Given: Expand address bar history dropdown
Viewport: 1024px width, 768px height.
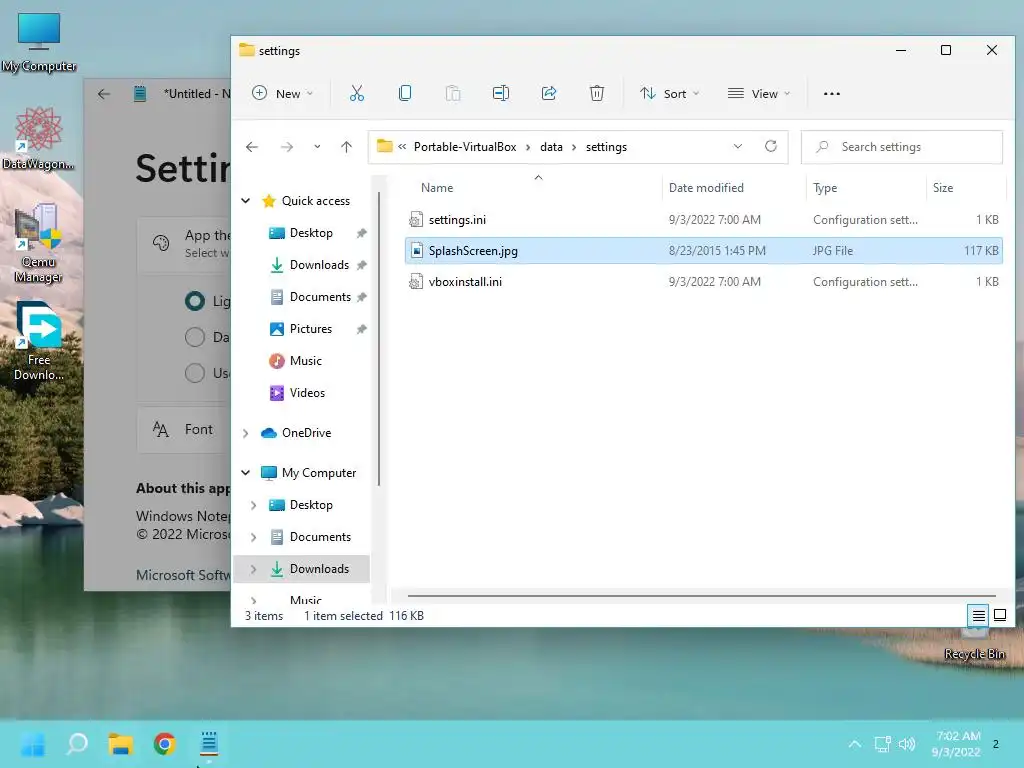Looking at the screenshot, I should coord(738,146).
